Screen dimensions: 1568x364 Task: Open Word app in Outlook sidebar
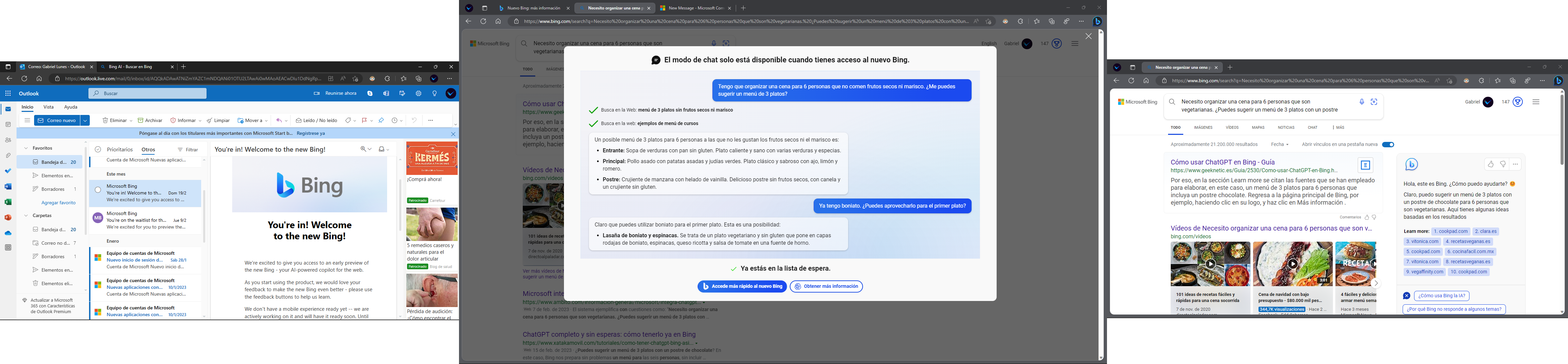(8, 187)
